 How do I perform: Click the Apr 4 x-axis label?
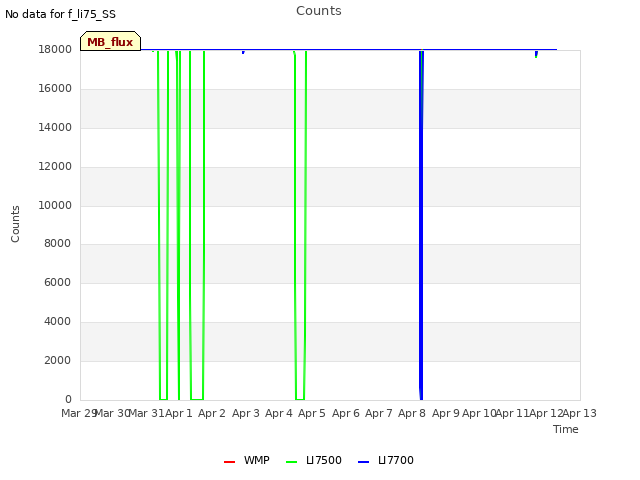tap(279, 413)
